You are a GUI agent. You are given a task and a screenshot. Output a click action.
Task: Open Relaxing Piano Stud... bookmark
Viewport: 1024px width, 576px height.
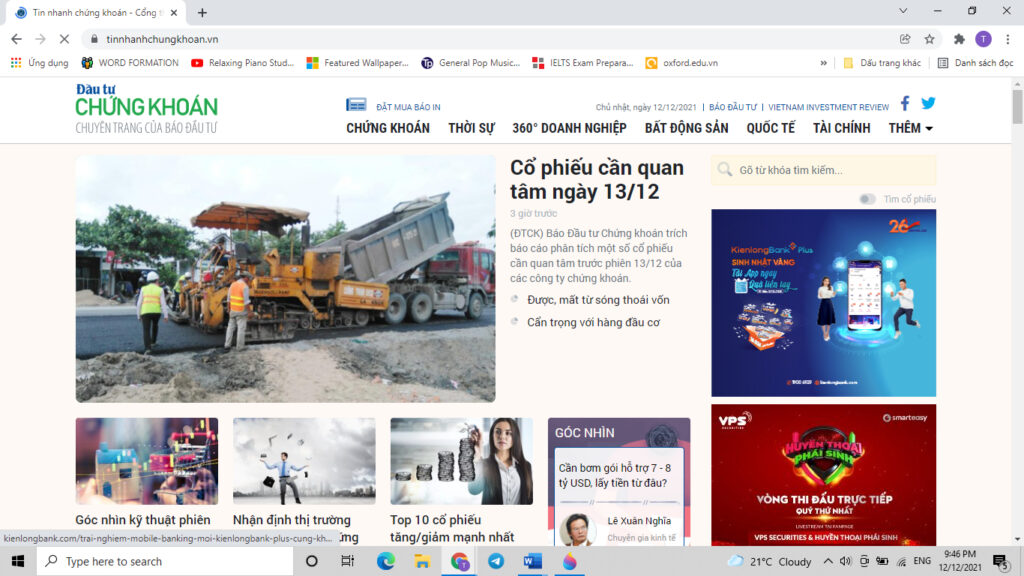[x=242, y=63]
